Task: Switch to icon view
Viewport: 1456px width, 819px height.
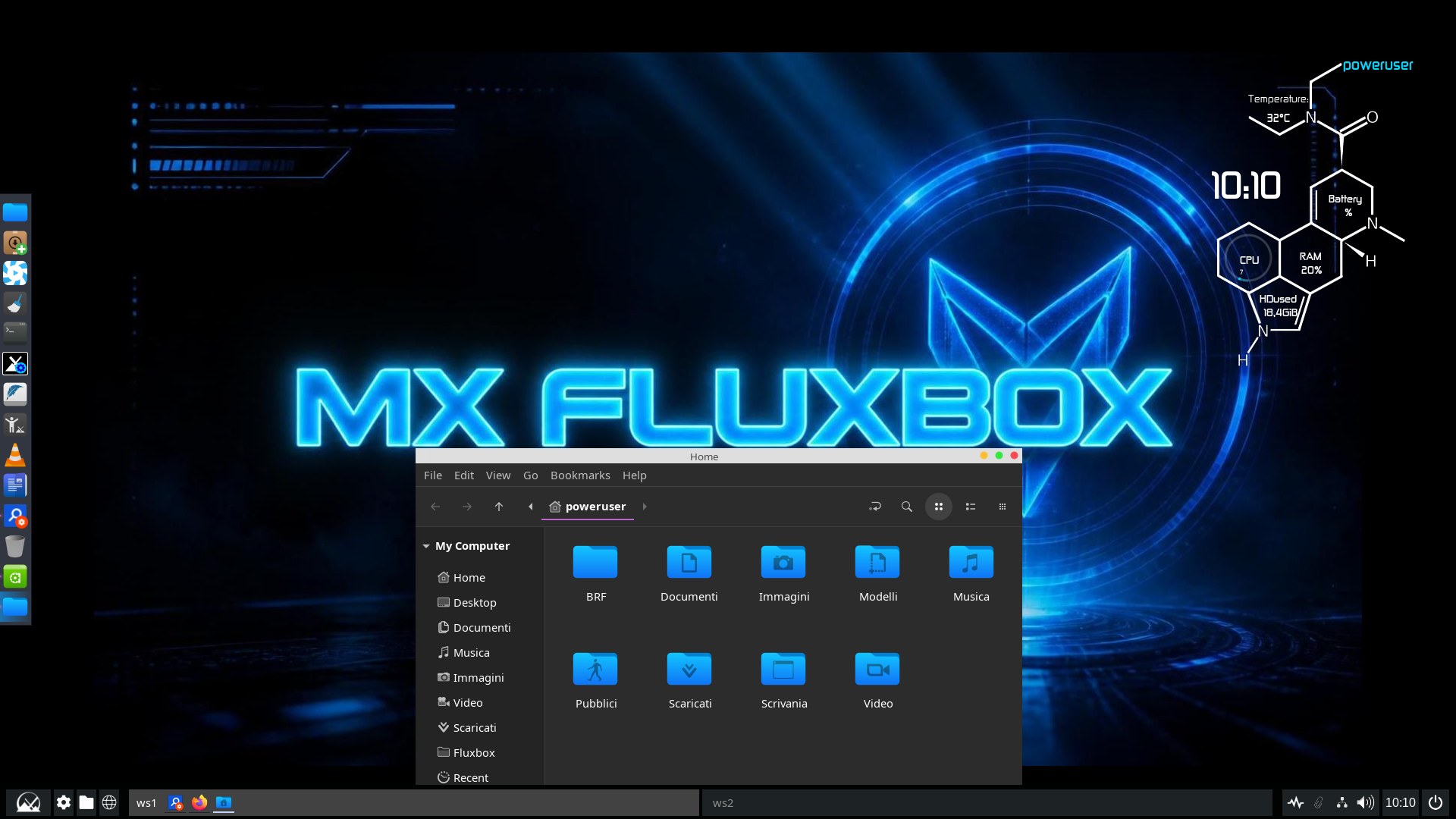Action: point(939,507)
